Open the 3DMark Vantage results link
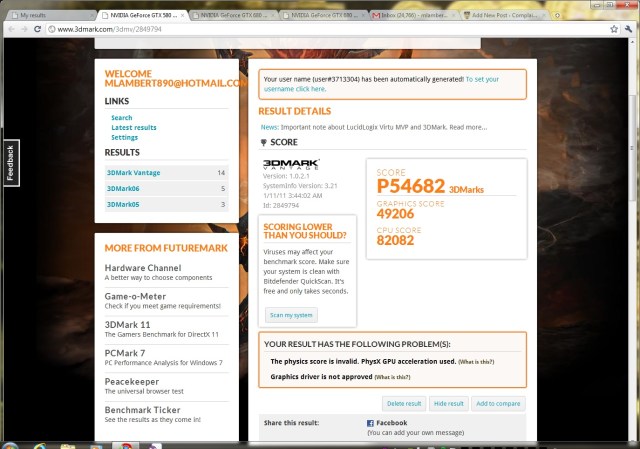Screen dimensions: 640x449 [133, 173]
